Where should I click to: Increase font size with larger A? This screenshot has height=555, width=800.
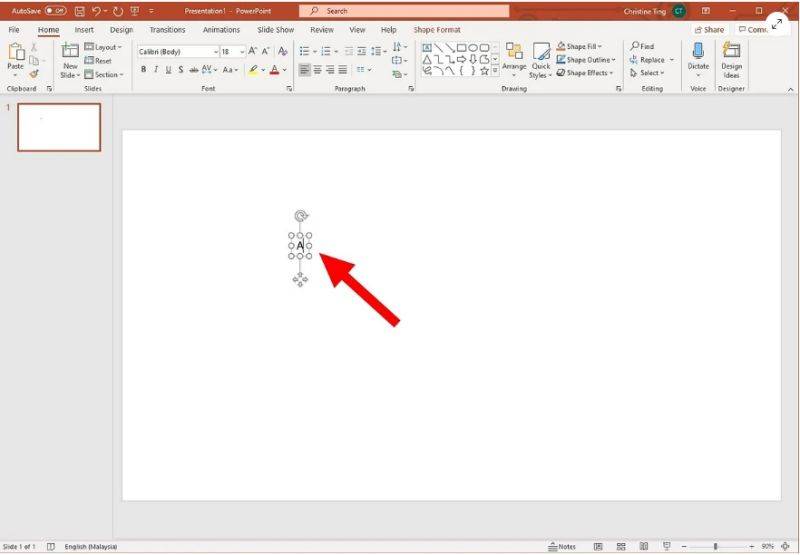pos(253,51)
